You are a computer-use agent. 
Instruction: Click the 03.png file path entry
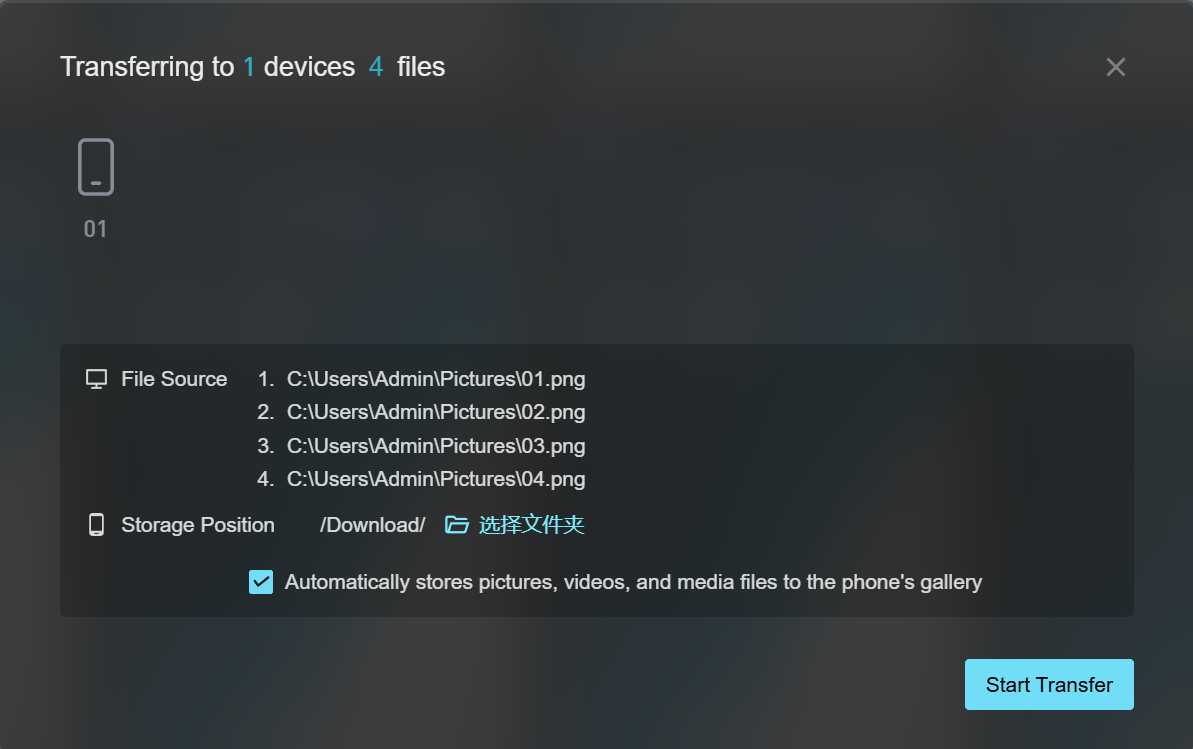click(436, 445)
